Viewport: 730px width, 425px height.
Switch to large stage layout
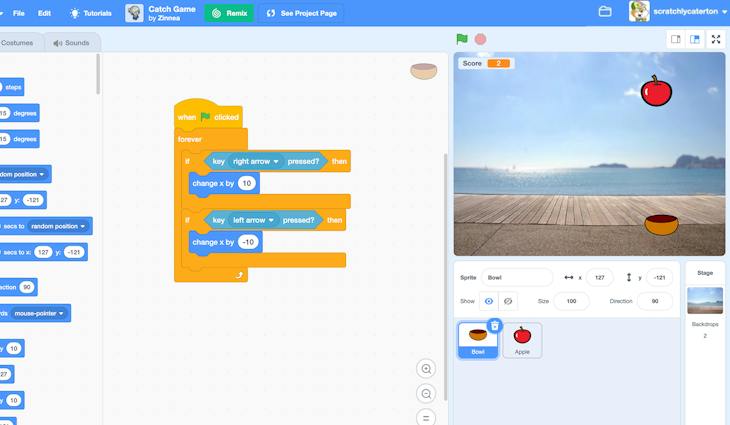pyautogui.click(x=695, y=40)
